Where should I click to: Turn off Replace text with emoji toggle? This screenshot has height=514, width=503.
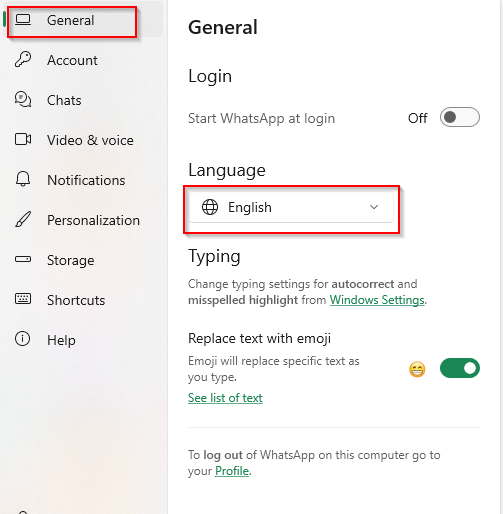[x=460, y=368]
